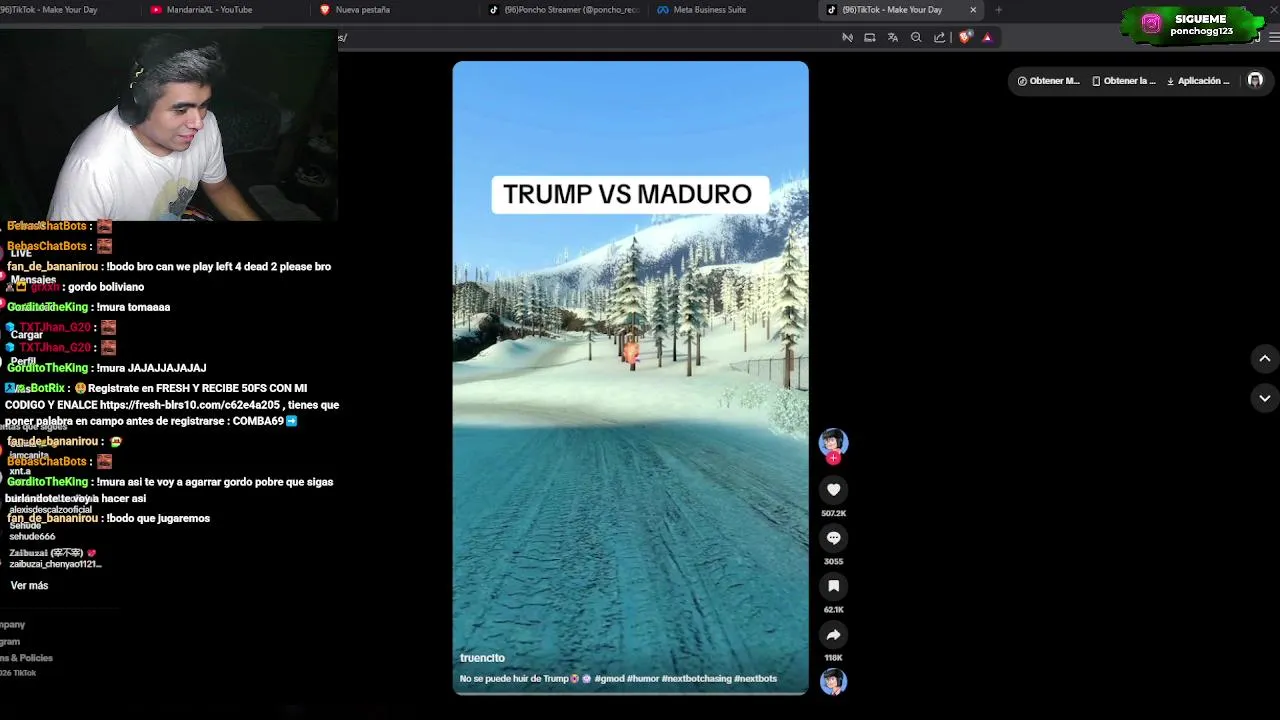Open the browser hamburger menu
Image resolution: width=1280 pixels, height=720 pixels.
pos(1274,37)
